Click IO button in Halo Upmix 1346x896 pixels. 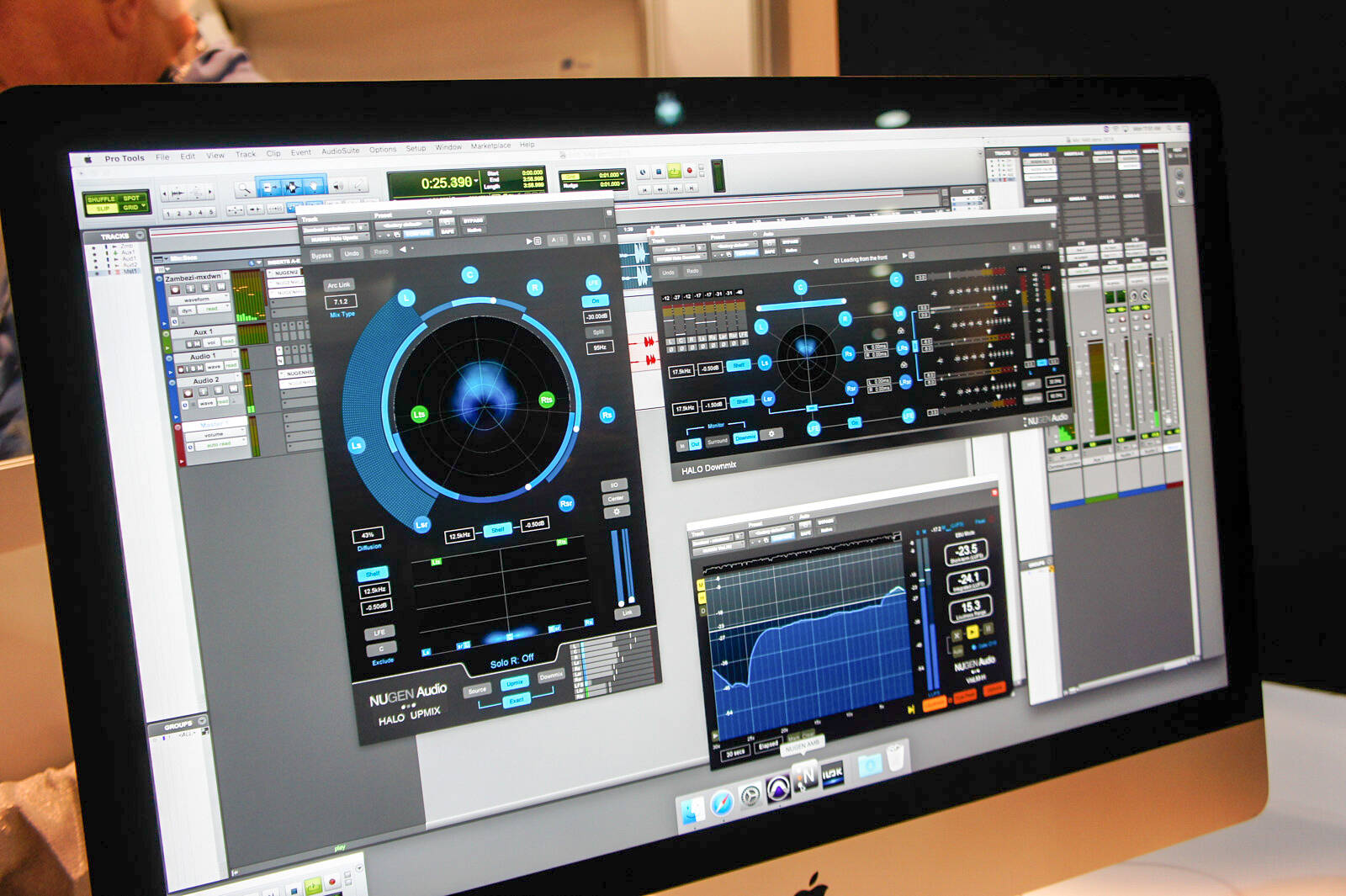point(614,485)
